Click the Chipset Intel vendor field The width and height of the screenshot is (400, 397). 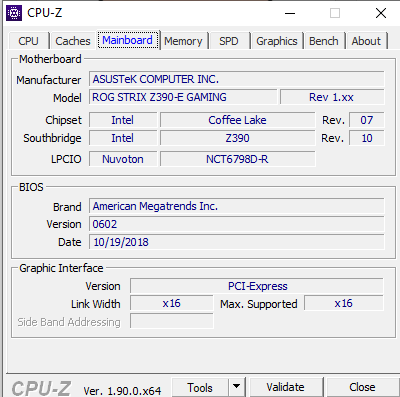[123, 120]
